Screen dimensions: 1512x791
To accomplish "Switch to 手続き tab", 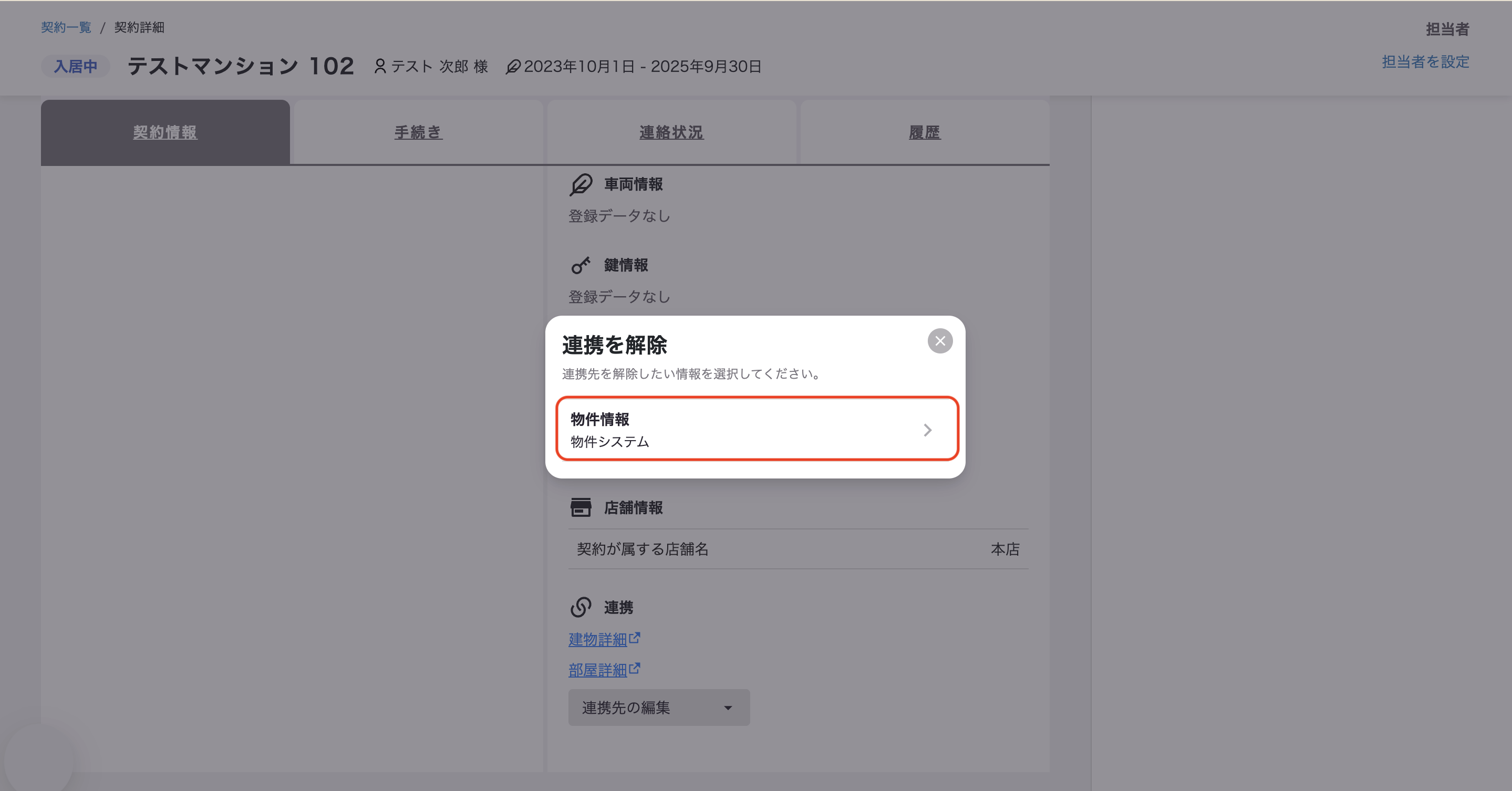I will 418,132.
